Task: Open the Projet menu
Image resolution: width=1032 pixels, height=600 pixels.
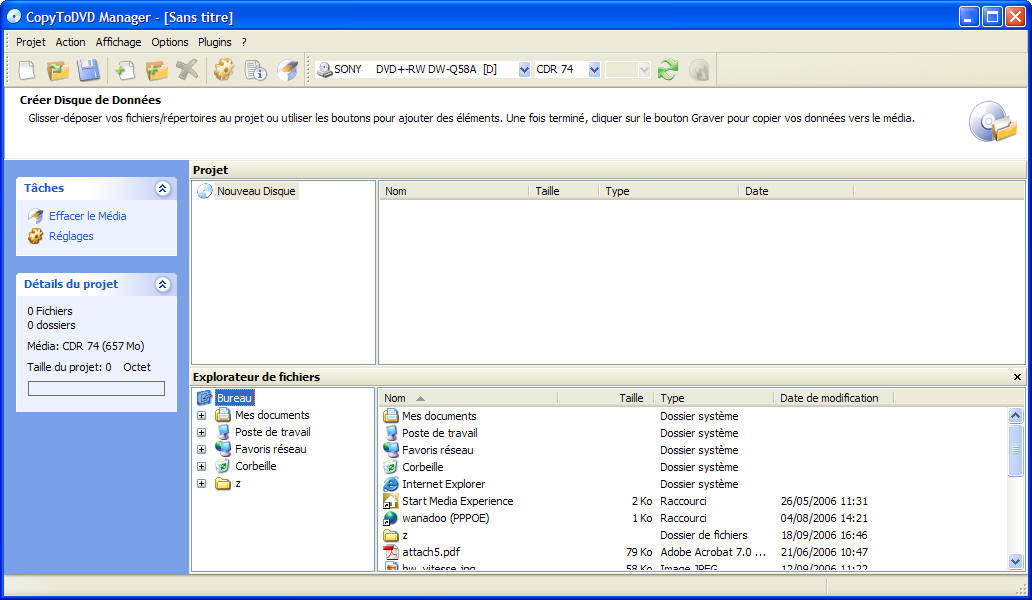Action: (31, 42)
